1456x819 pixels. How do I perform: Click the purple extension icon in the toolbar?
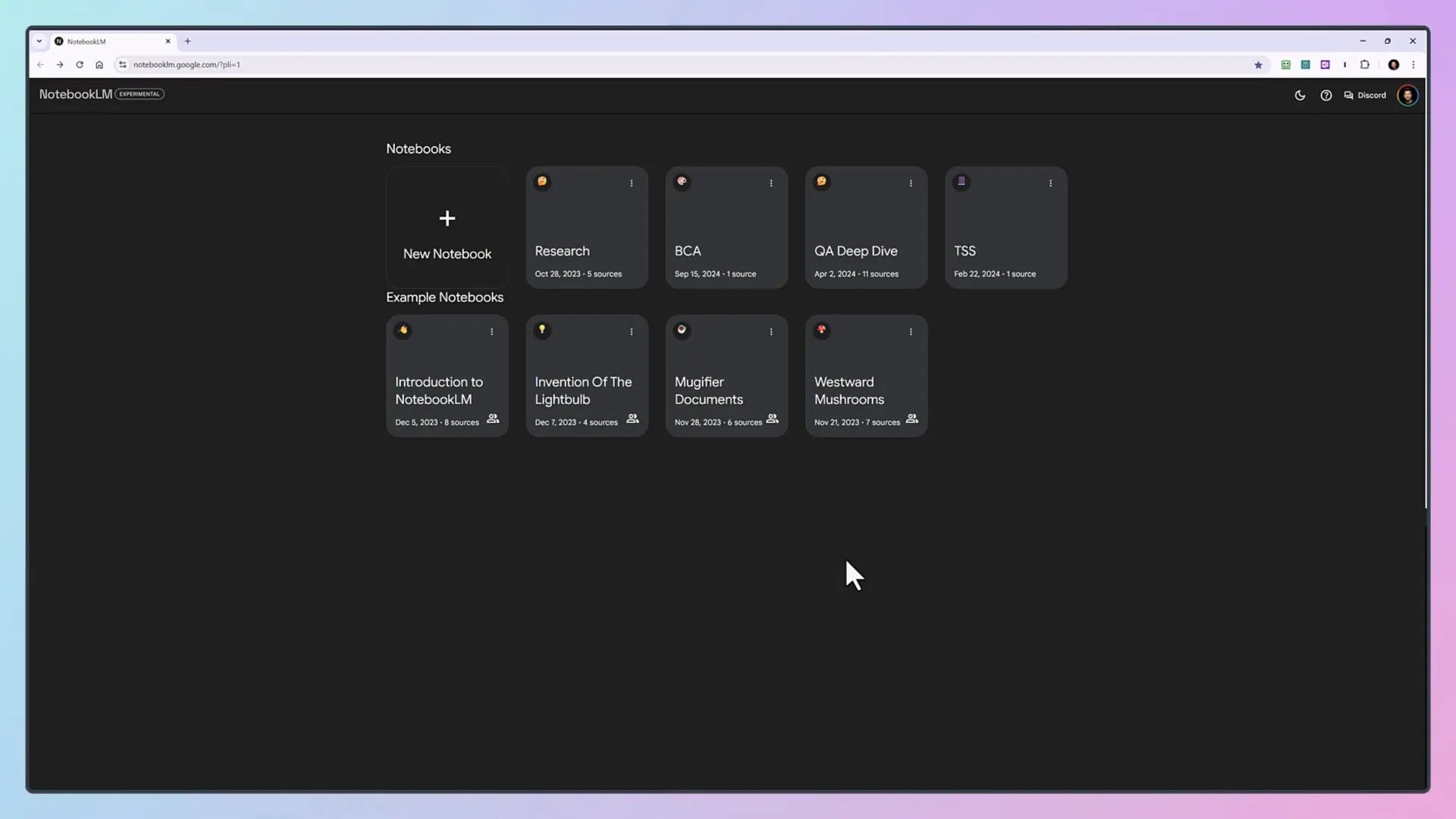pyautogui.click(x=1325, y=64)
